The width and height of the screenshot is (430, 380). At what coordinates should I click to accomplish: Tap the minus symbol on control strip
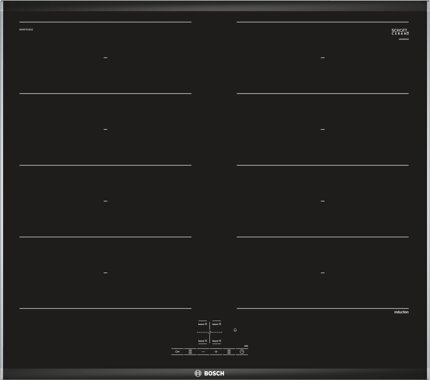[x=203, y=352]
